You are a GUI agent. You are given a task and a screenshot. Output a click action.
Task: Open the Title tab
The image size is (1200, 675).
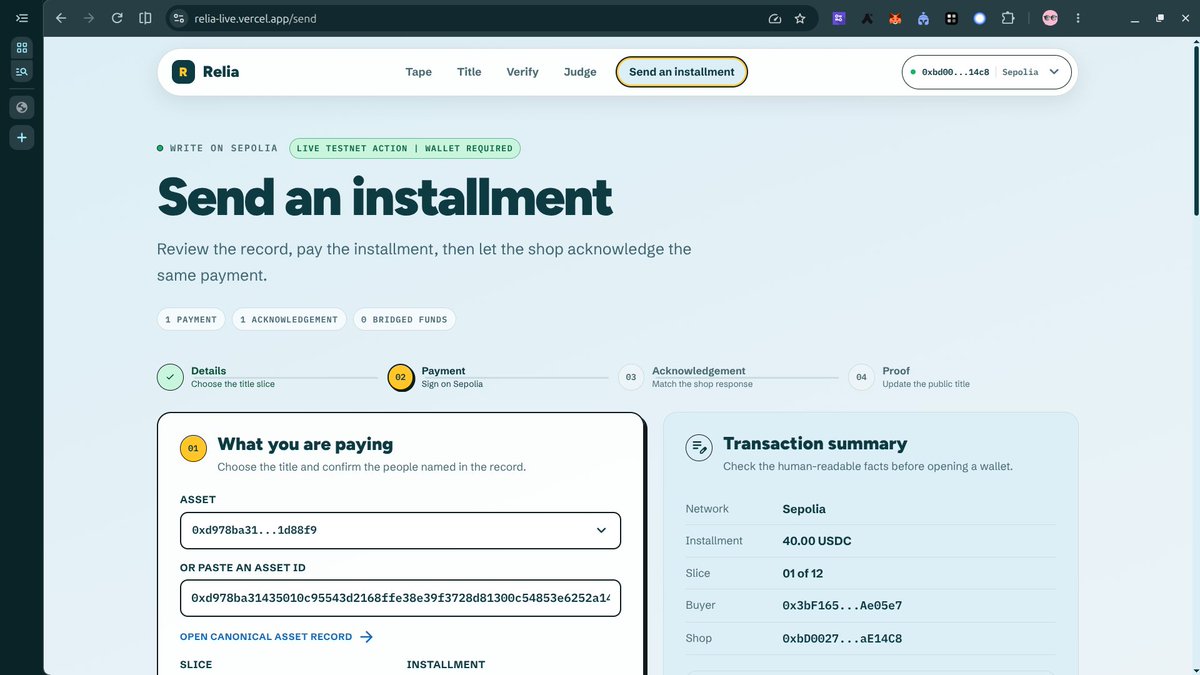click(x=469, y=72)
